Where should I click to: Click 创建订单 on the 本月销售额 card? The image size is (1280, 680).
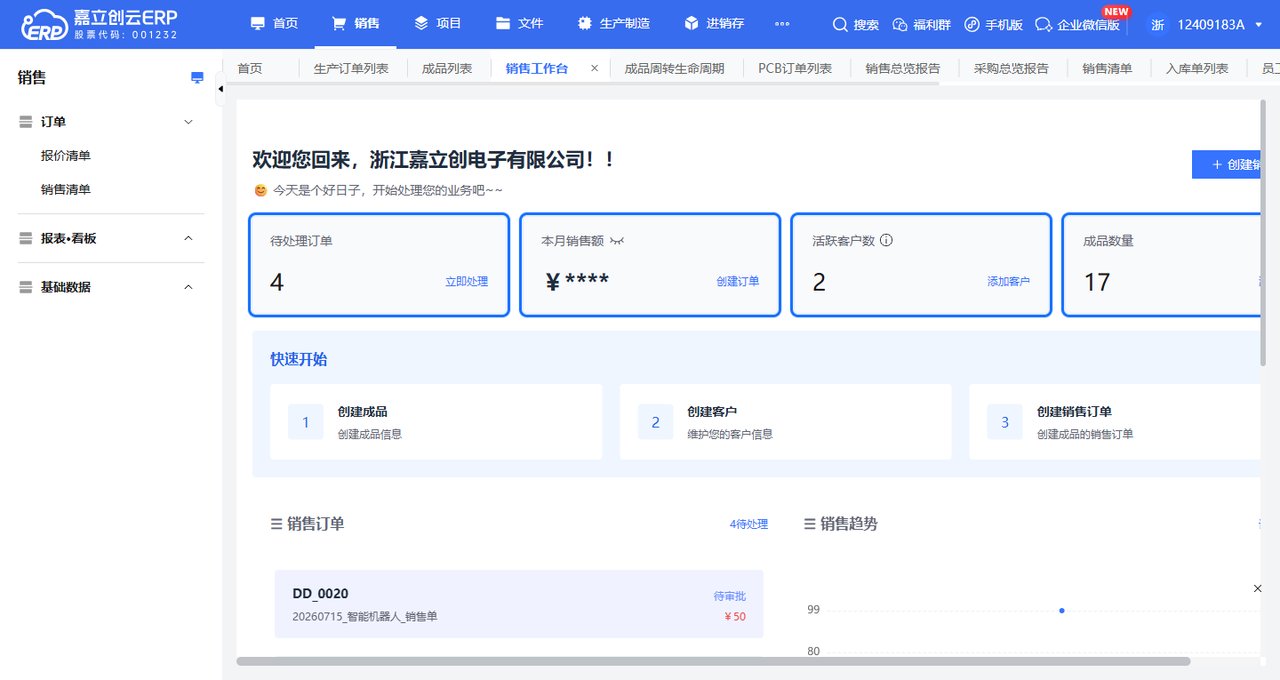point(738,282)
